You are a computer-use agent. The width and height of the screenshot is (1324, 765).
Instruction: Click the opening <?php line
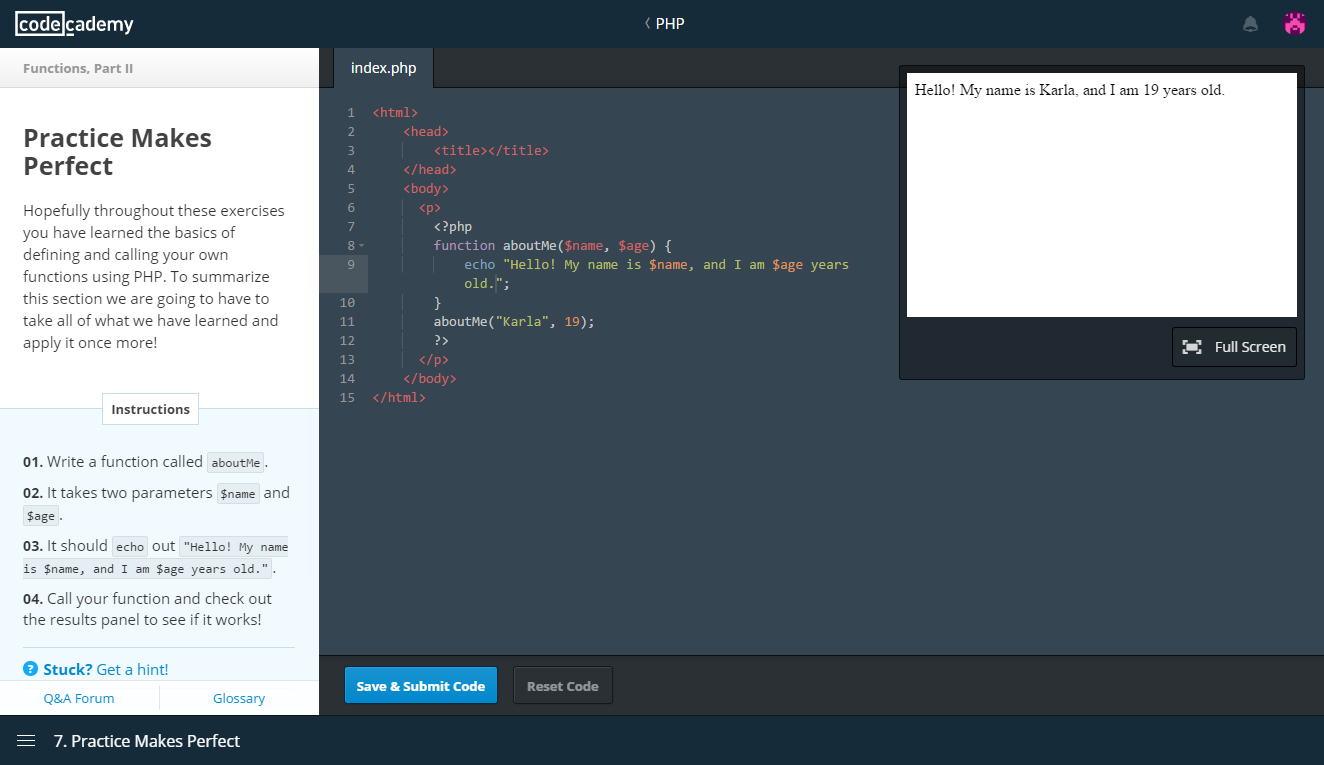click(452, 226)
